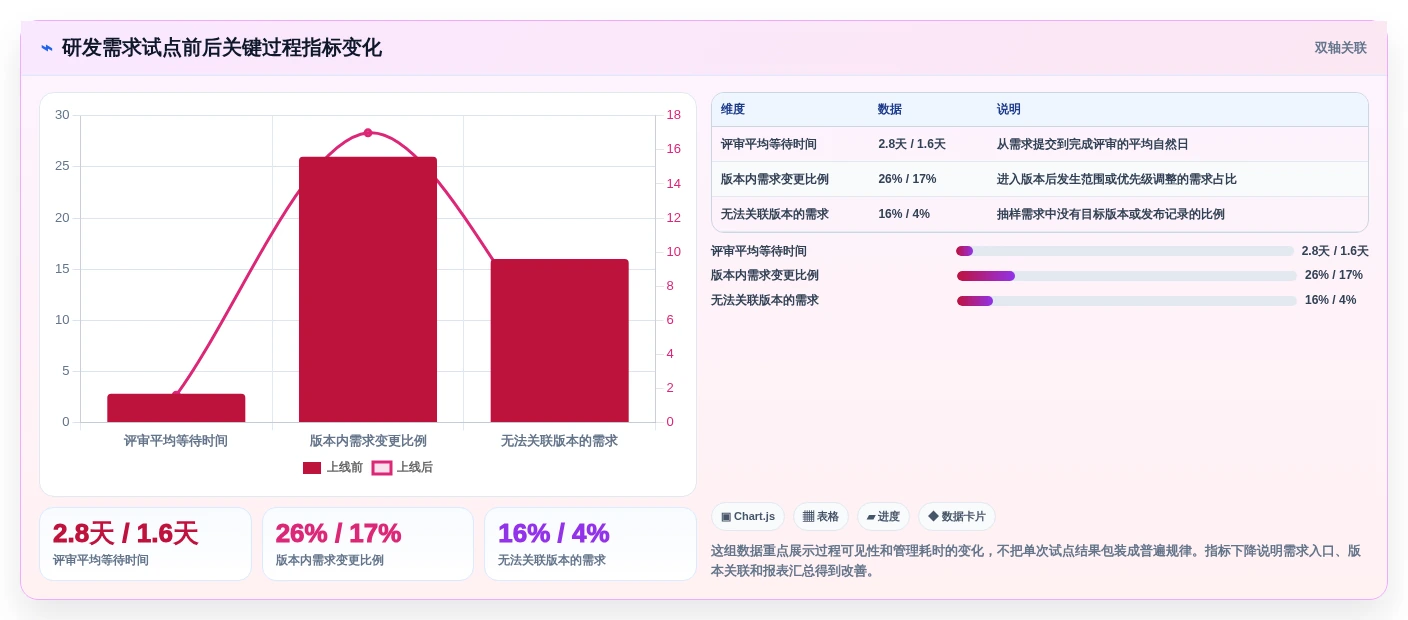Click left axis tick value 30
Image resolution: width=1408 pixels, height=620 pixels.
62,115
